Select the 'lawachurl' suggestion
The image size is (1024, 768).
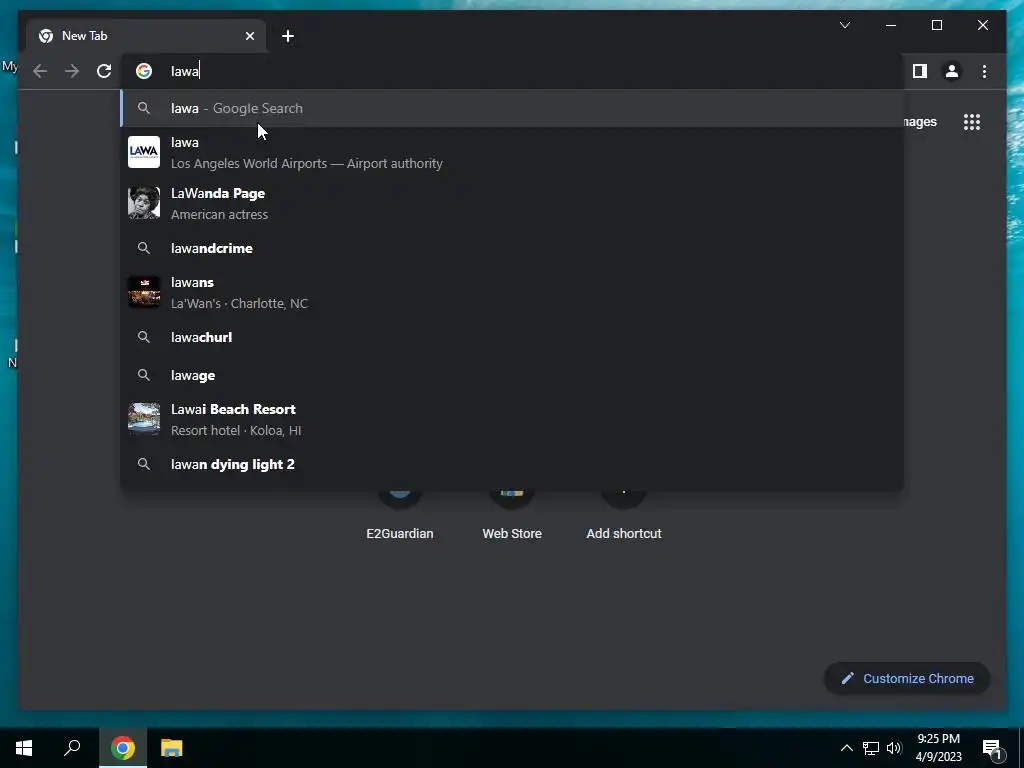pyautogui.click(x=513, y=337)
